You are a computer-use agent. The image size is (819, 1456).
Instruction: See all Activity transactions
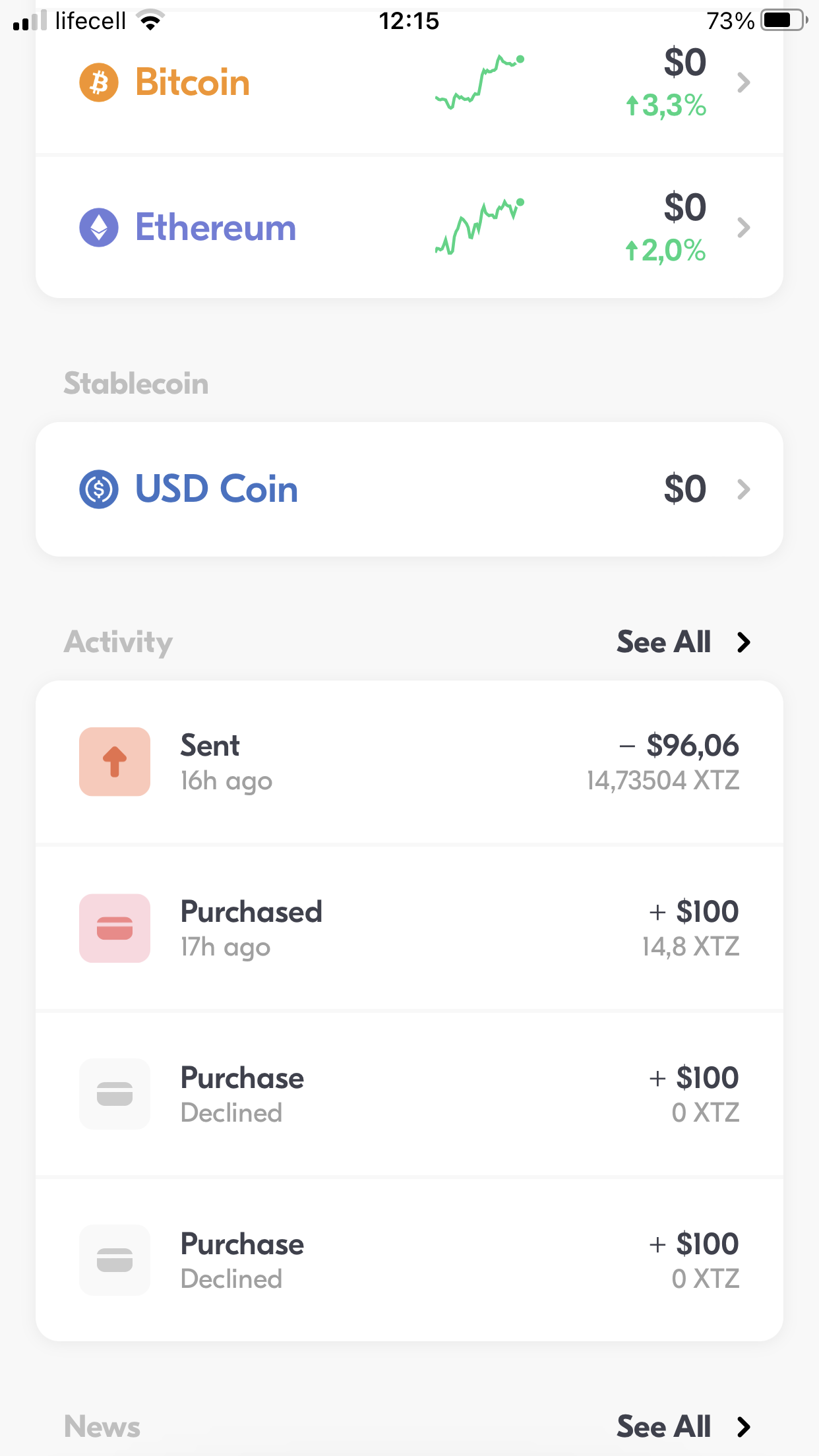click(683, 642)
